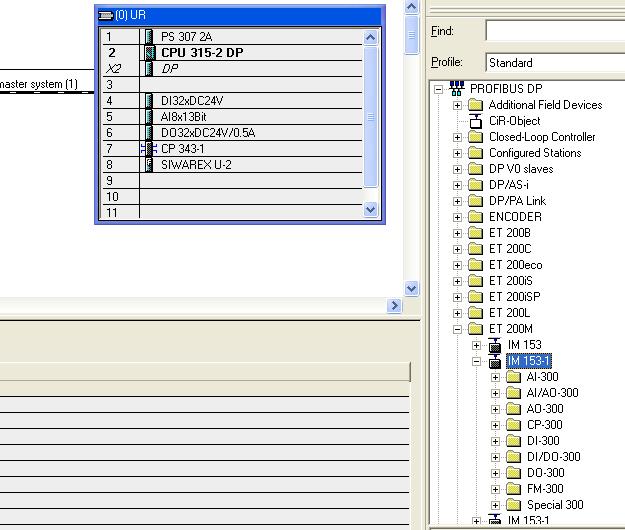Image resolution: width=625 pixels, height=530 pixels.
Task: Select empty slot 10 in the rack
Action: click(x=232, y=196)
